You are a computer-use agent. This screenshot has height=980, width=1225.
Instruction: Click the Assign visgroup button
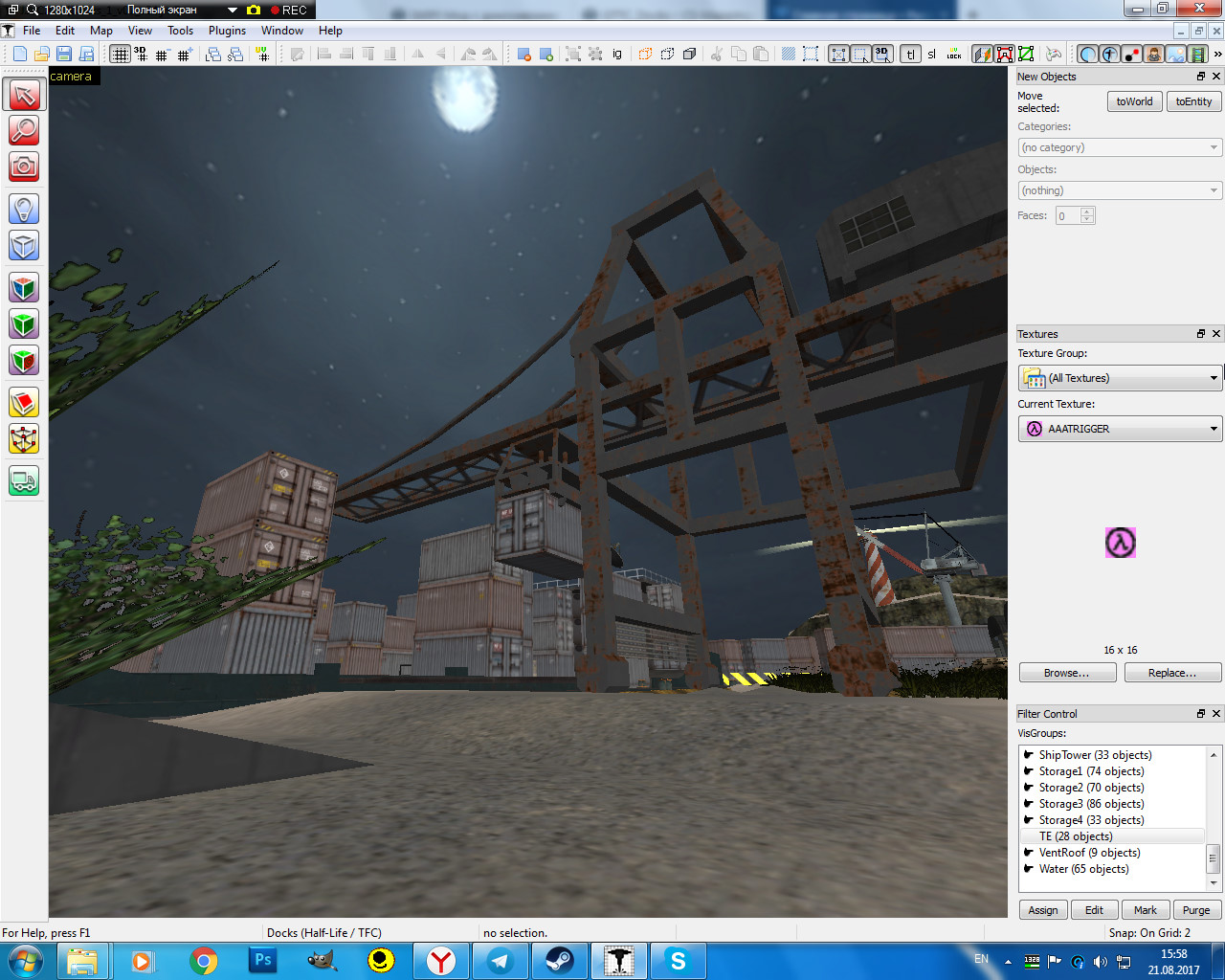[x=1043, y=910]
